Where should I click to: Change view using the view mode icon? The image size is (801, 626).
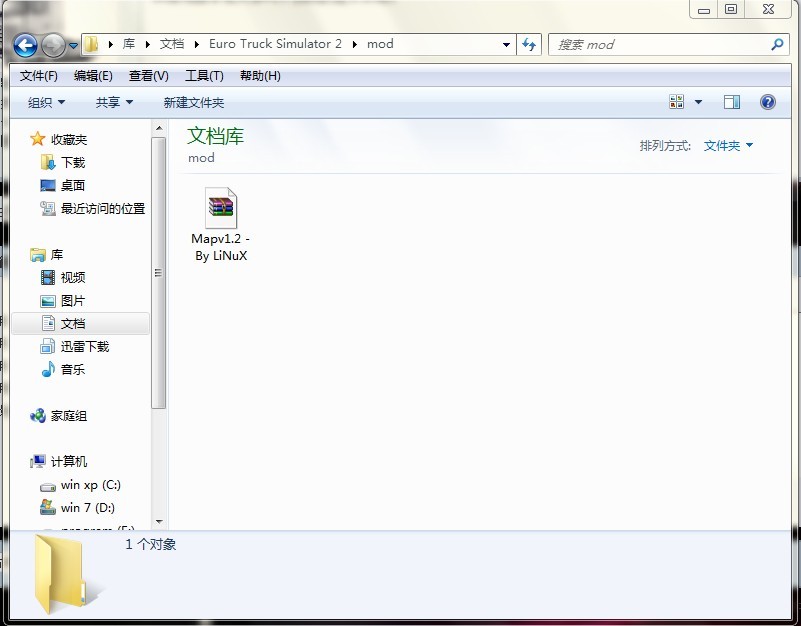(677, 102)
